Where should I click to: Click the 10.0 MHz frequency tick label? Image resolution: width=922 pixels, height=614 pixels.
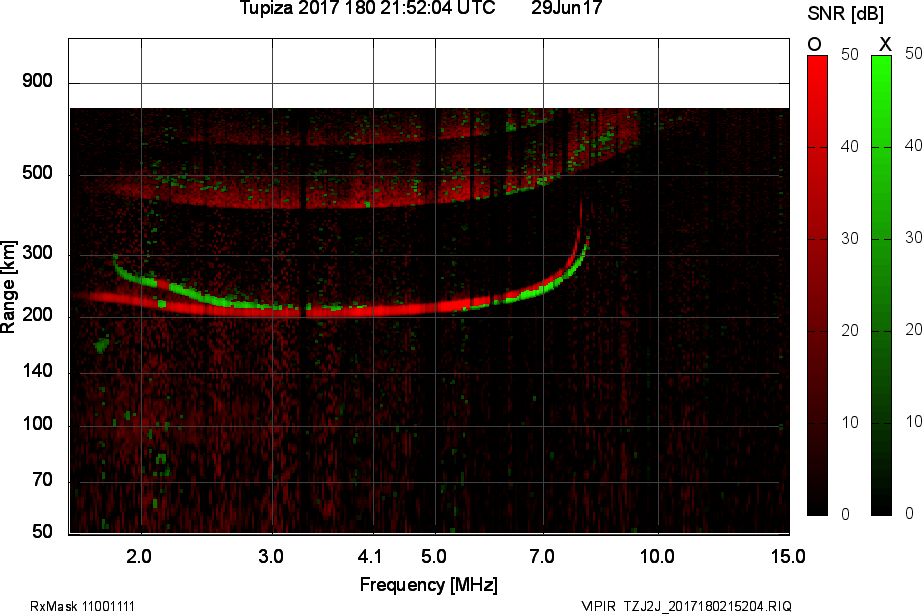coord(657,556)
